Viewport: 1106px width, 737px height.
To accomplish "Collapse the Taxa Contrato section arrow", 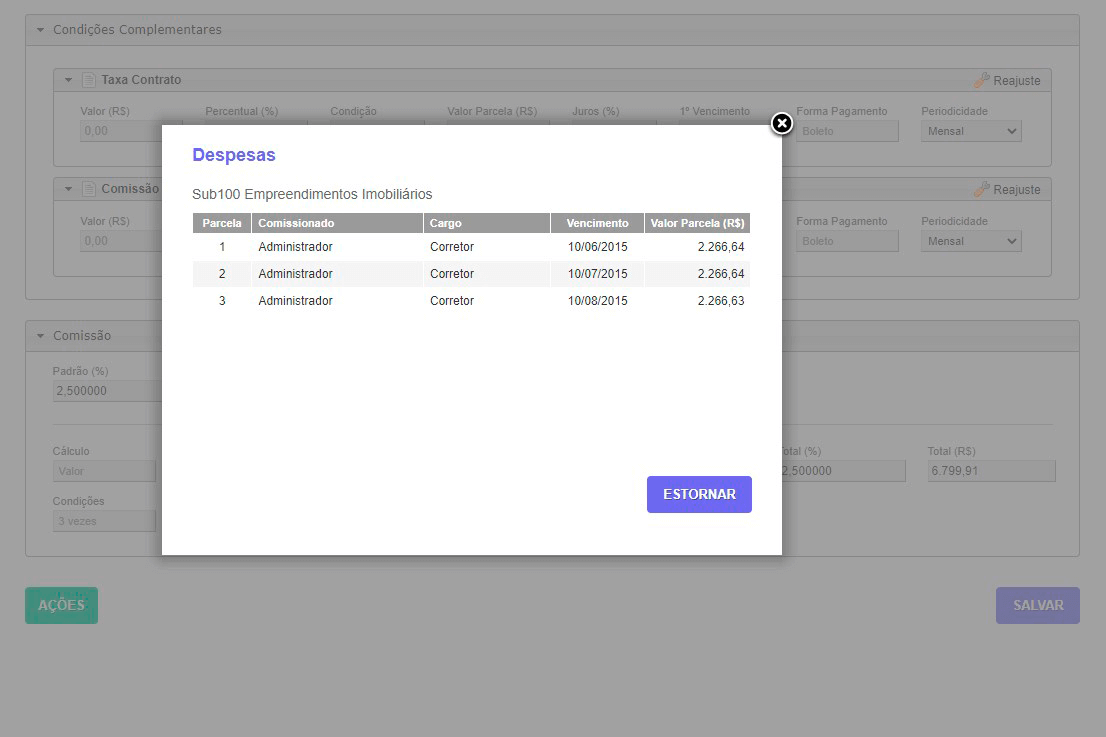I will (68, 80).
